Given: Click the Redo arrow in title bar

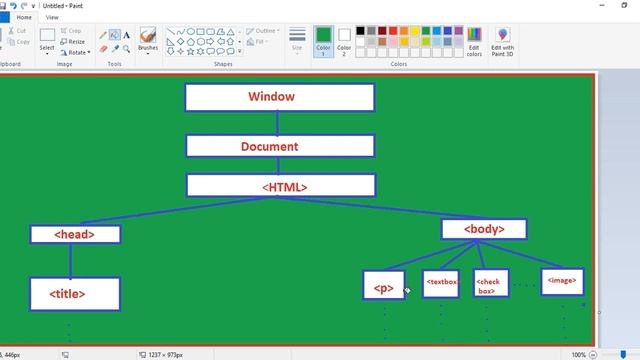Looking at the screenshot, I should click(24, 6).
